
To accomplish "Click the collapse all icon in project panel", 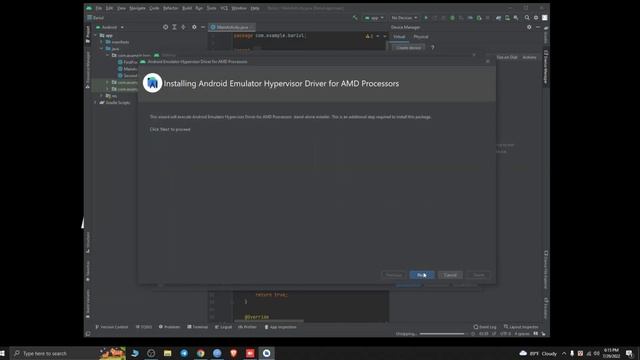I will (x=183, y=27).
